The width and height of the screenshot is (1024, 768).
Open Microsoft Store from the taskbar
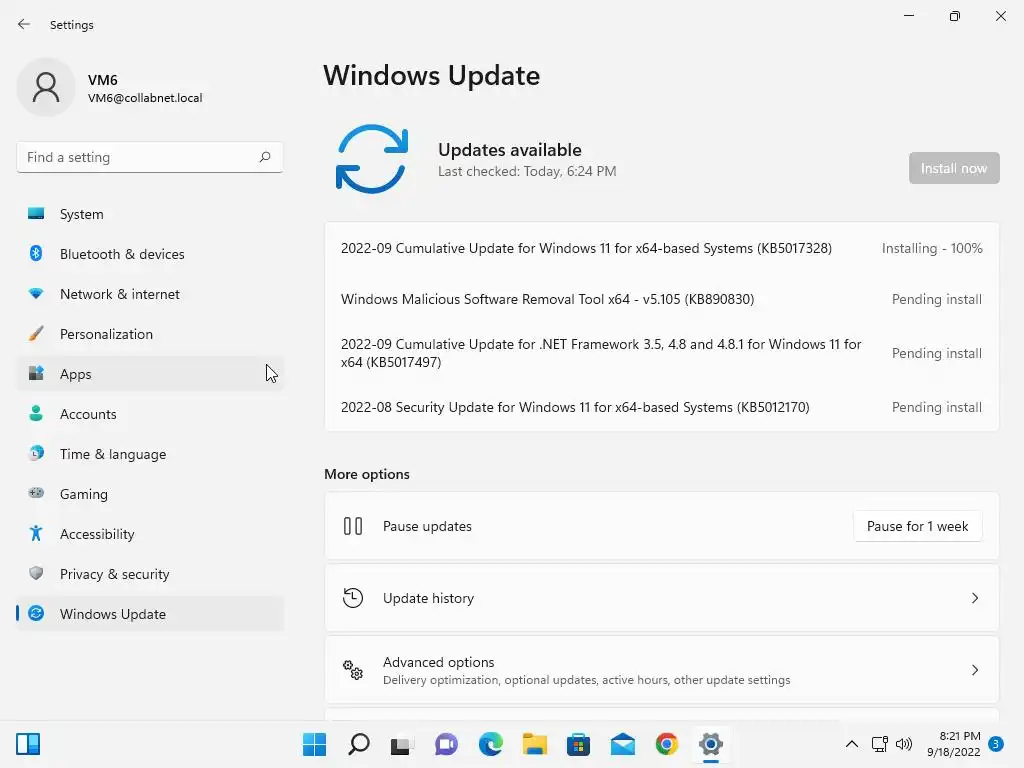[x=578, y=744]
